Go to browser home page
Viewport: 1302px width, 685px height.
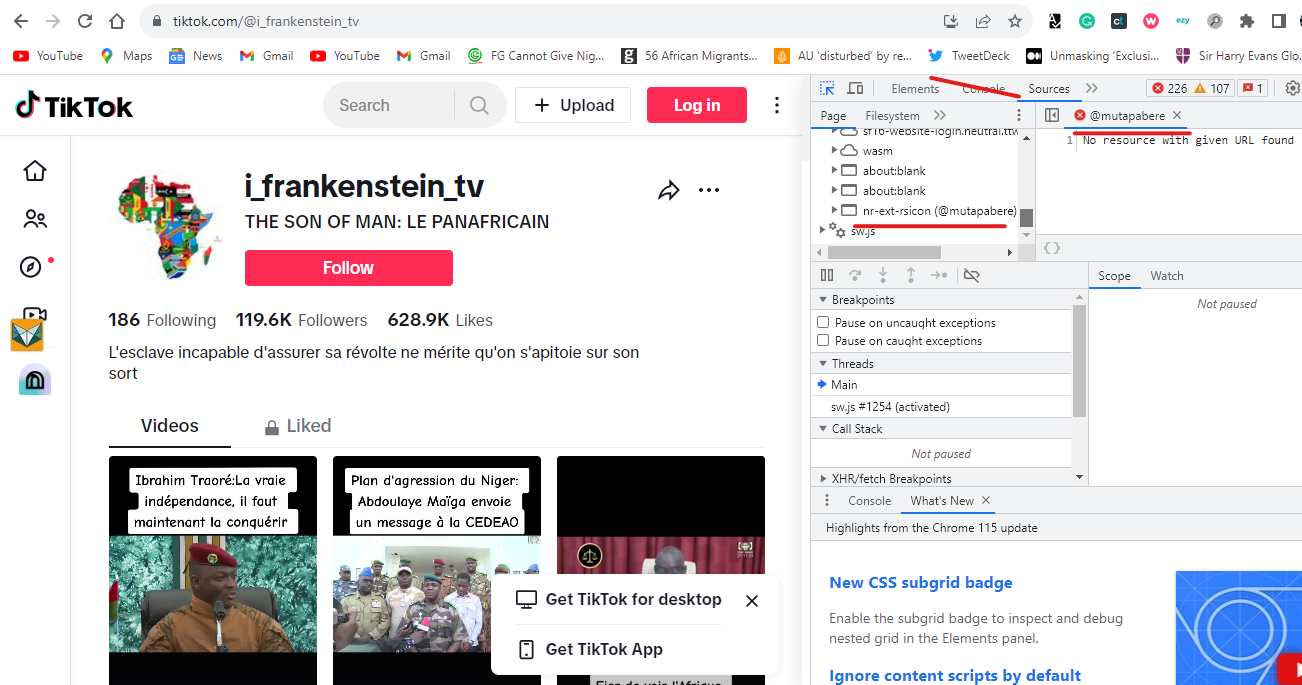click(x=117, y=21)
